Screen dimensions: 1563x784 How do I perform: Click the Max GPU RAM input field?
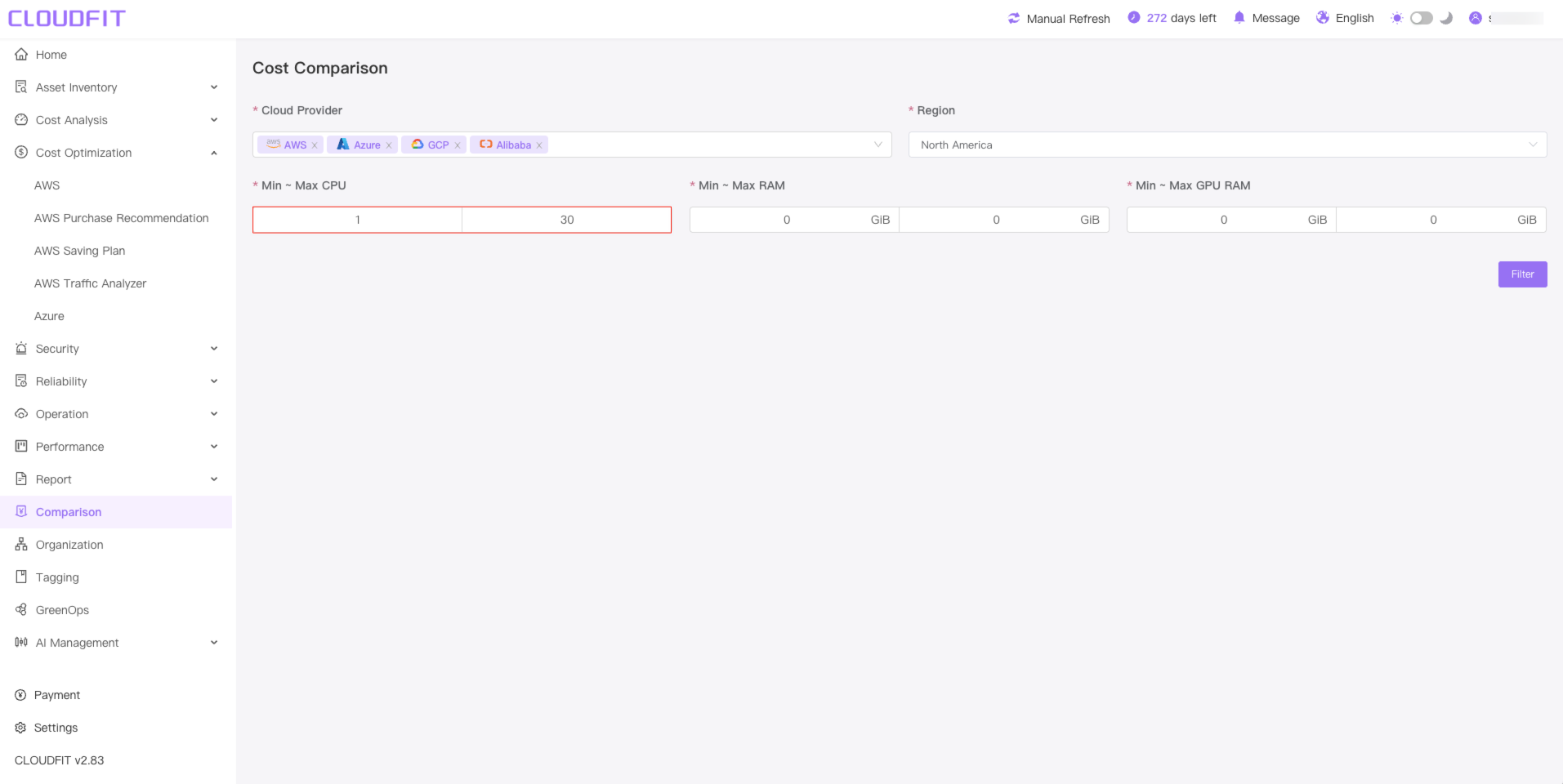pyautogui.click(x=1441, y=220)
